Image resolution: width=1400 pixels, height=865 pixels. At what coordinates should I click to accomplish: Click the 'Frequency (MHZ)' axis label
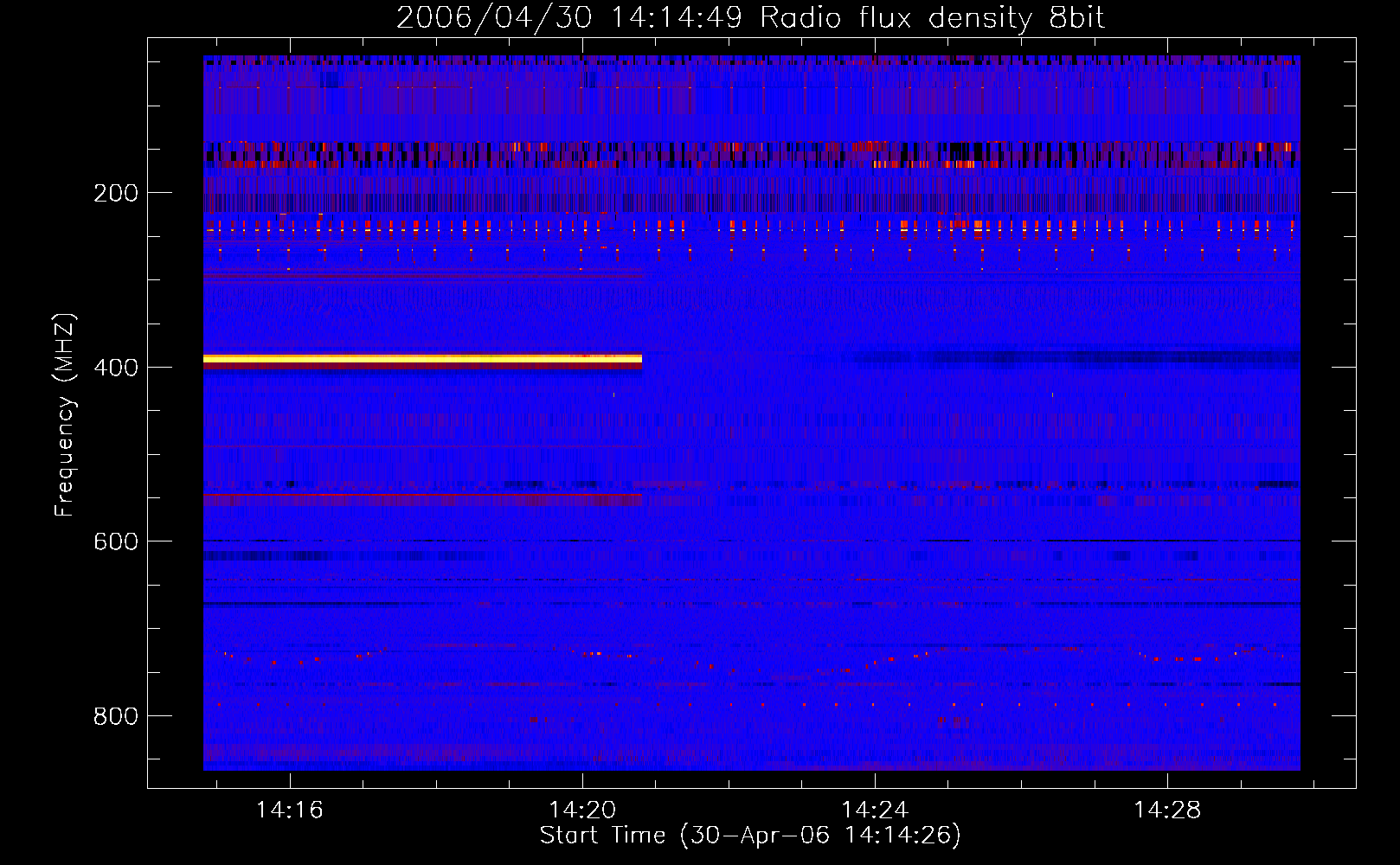(x=65, y=414)
